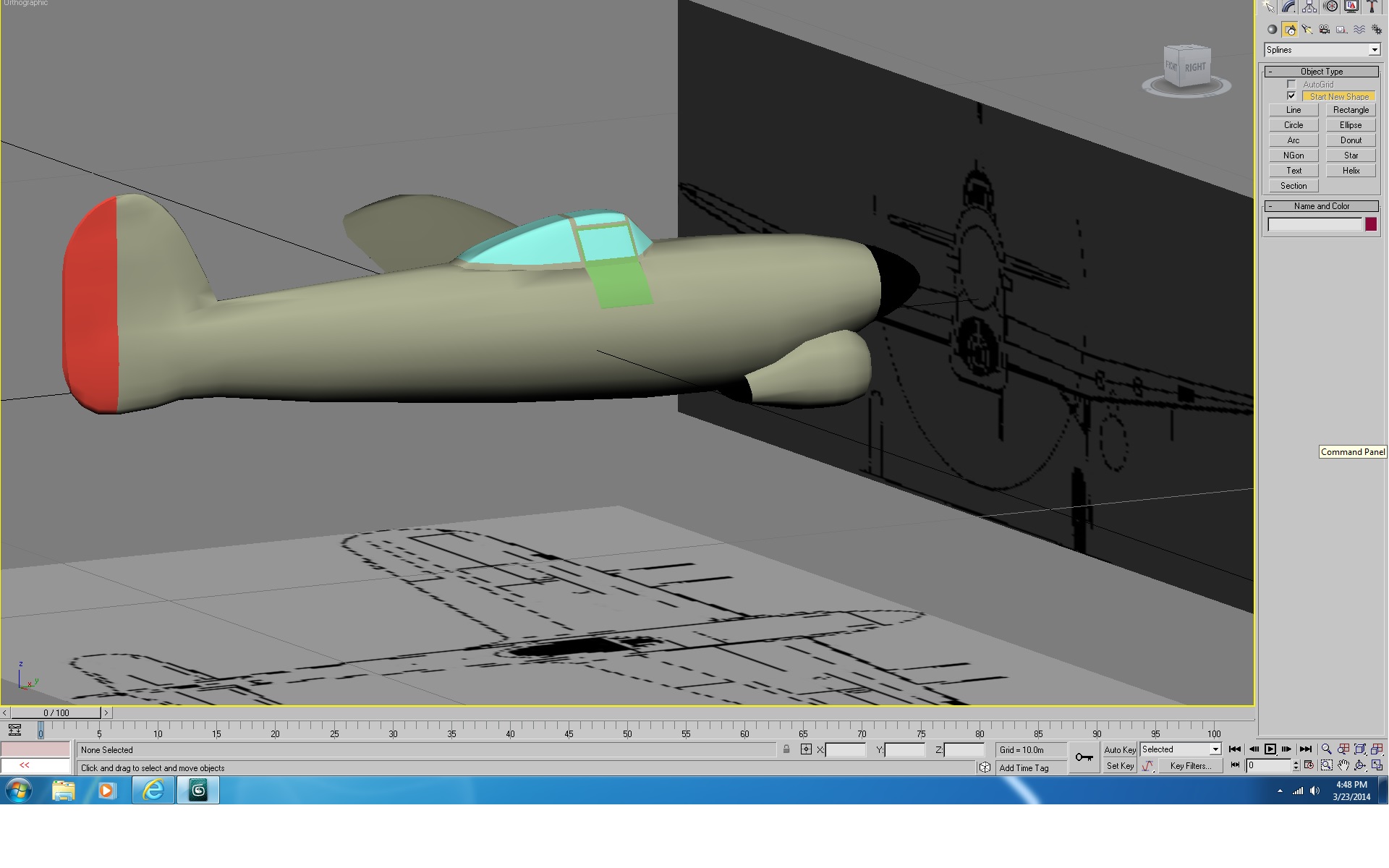Select the Cameras category icon
Screen dimensions: 1389x868
coord(1325,30)
